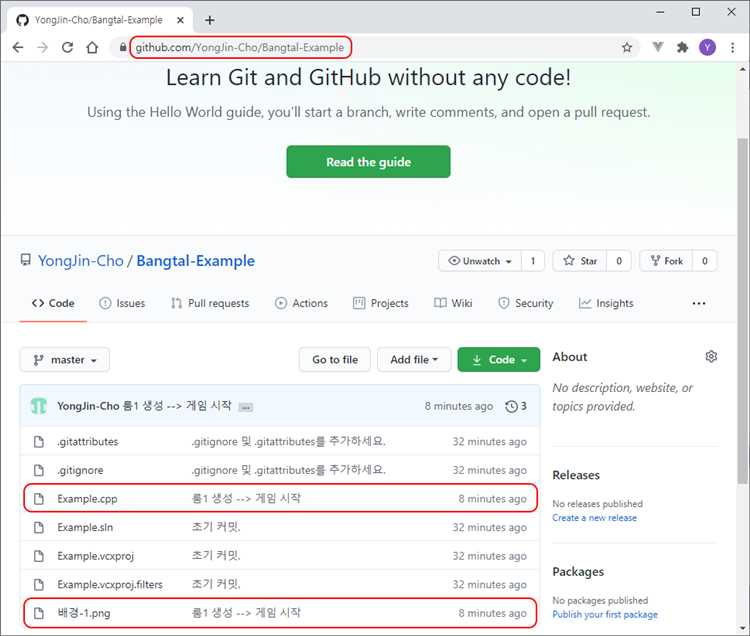Image resolution: width=750 pixels, height=636 pixels.
Task: Switch to the Insights tab
Action: click(x=606, y=303)
